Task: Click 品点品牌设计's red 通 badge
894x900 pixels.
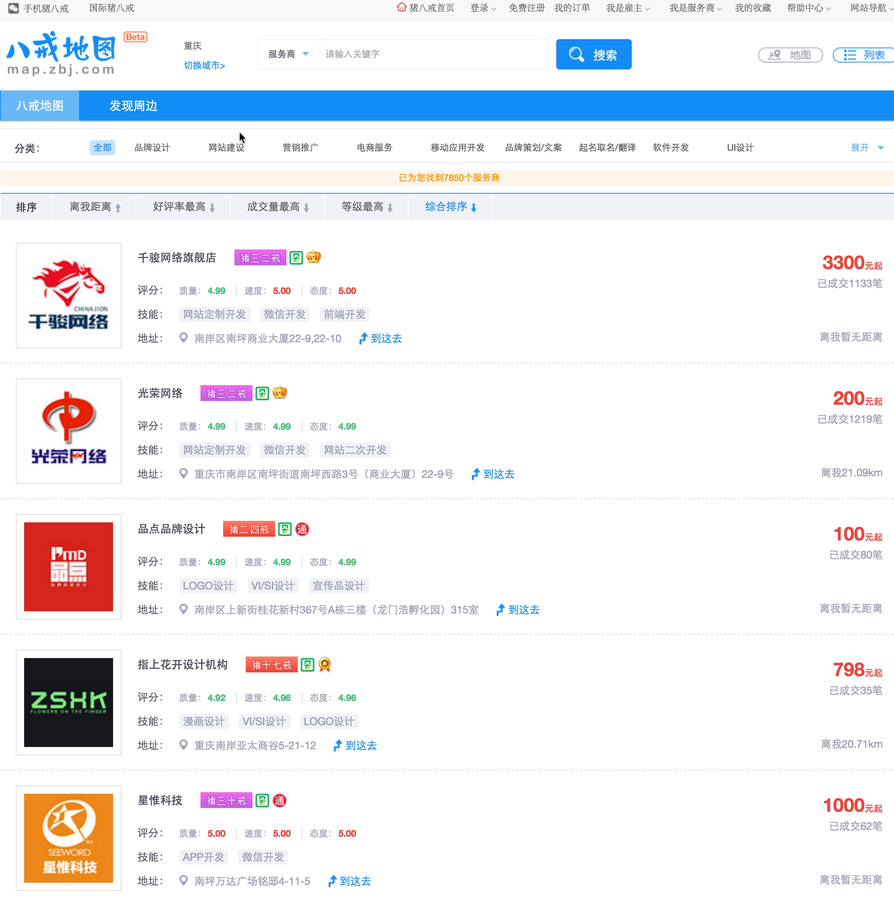Action: [302, 529]
